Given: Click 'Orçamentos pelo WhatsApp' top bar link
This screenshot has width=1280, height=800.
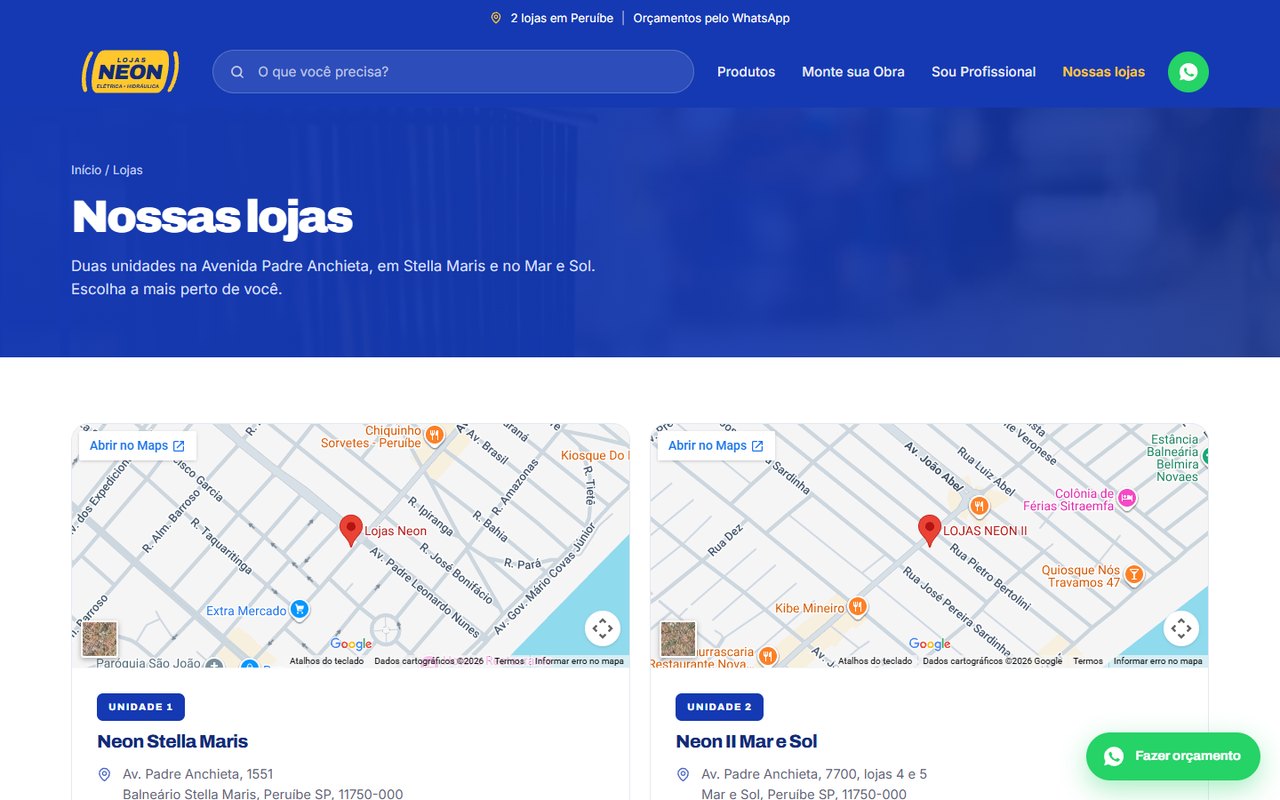Looking at the screenshot, I should tap(711, 18).
